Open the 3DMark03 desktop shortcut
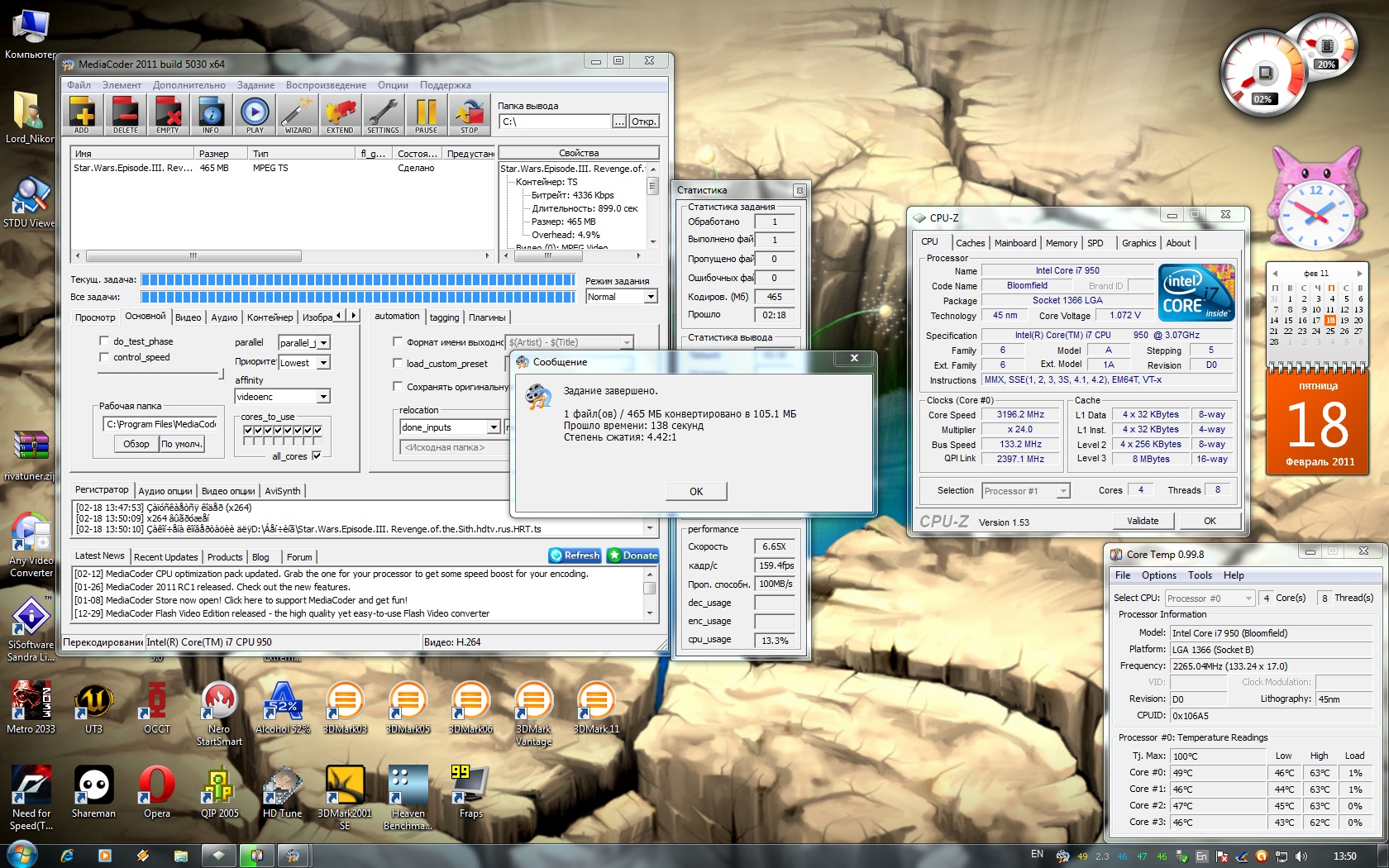 (345, 708)
